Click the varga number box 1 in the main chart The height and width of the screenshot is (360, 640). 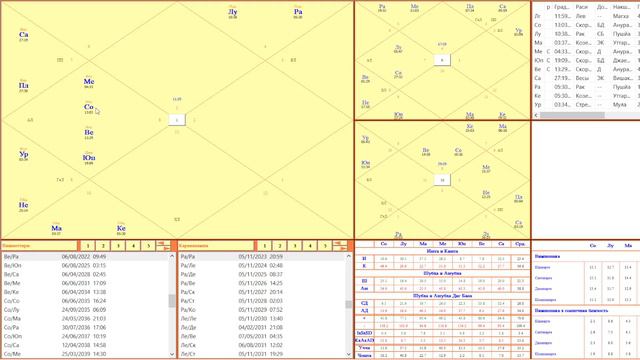pyautogui.click(x=177, y=120)
